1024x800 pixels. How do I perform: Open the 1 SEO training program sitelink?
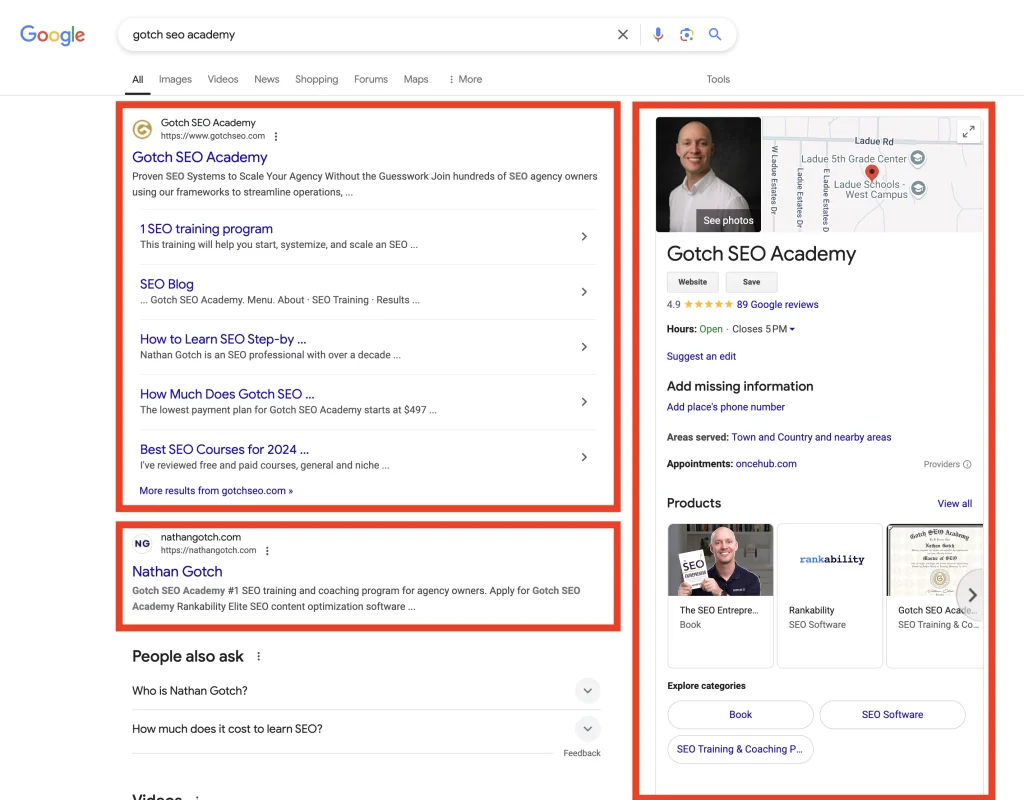tap(206, 229)
